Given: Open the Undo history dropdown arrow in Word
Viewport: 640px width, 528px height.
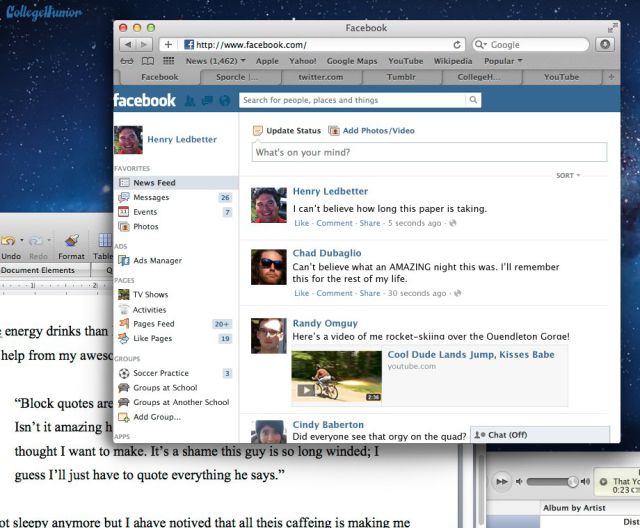Looking at the screenshot, I should point(22,240).
